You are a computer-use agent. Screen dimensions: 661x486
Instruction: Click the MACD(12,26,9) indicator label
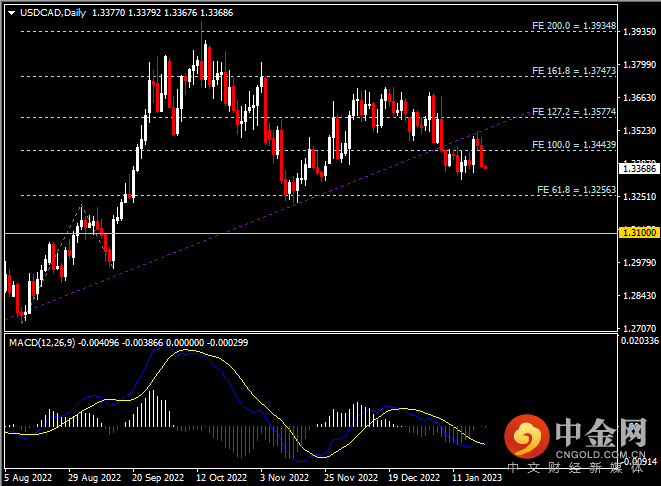(x=42, y=343)
